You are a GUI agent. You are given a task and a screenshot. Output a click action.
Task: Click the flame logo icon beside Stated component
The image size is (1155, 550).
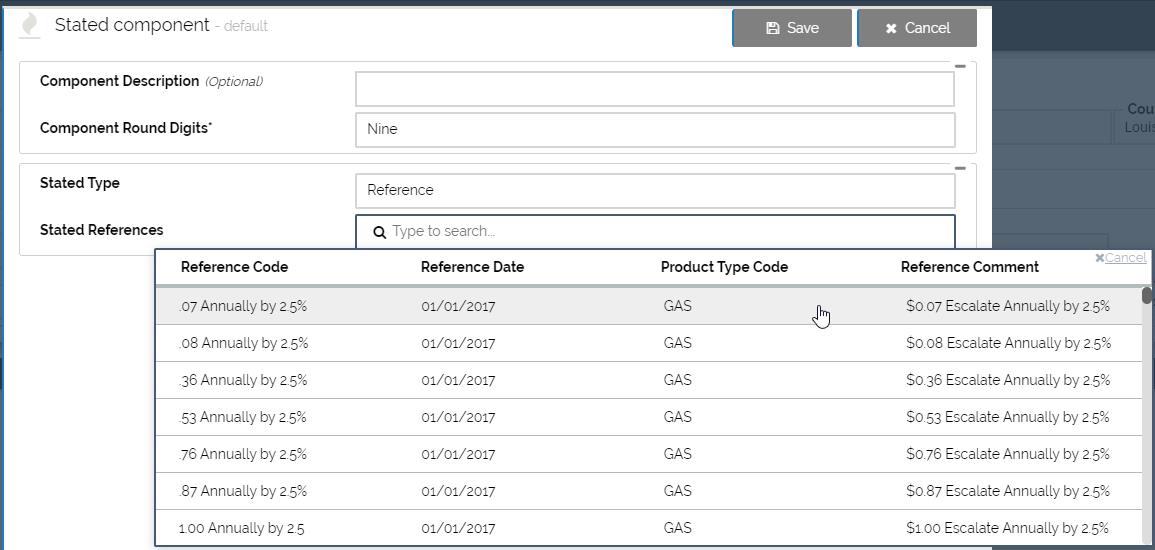click(x=30, y=25)
